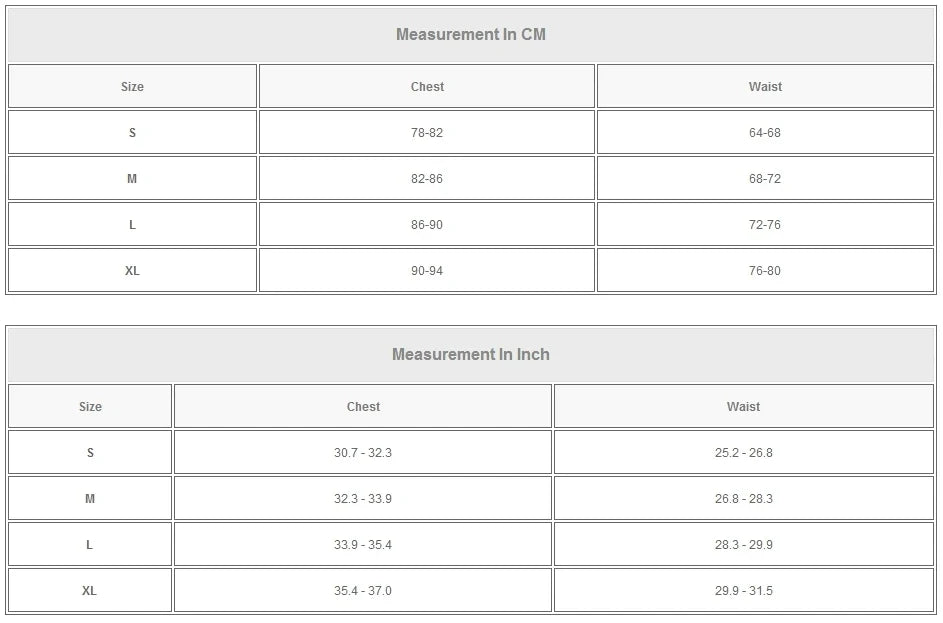Select the Chest column header in CM table
The width and height of the screenshot is (943, 623).
[427, 87]
